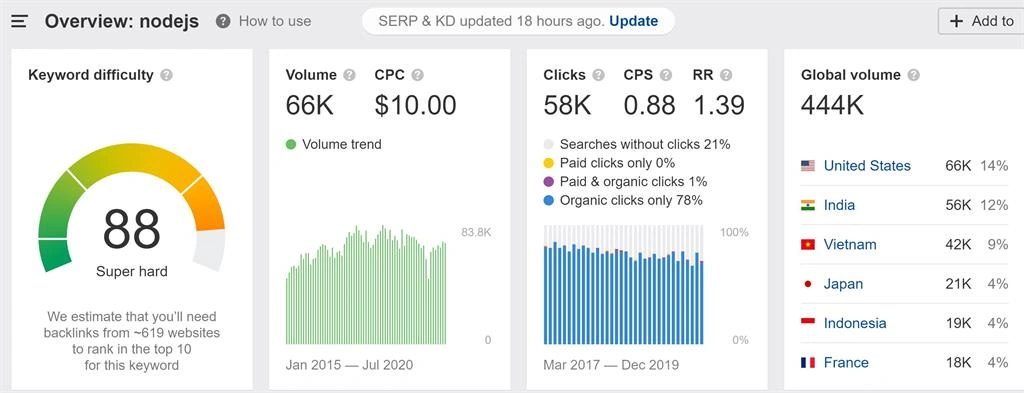1024x393 pixels.
Task: Click the blue clicks distribution bar chart
Action: 624,285
